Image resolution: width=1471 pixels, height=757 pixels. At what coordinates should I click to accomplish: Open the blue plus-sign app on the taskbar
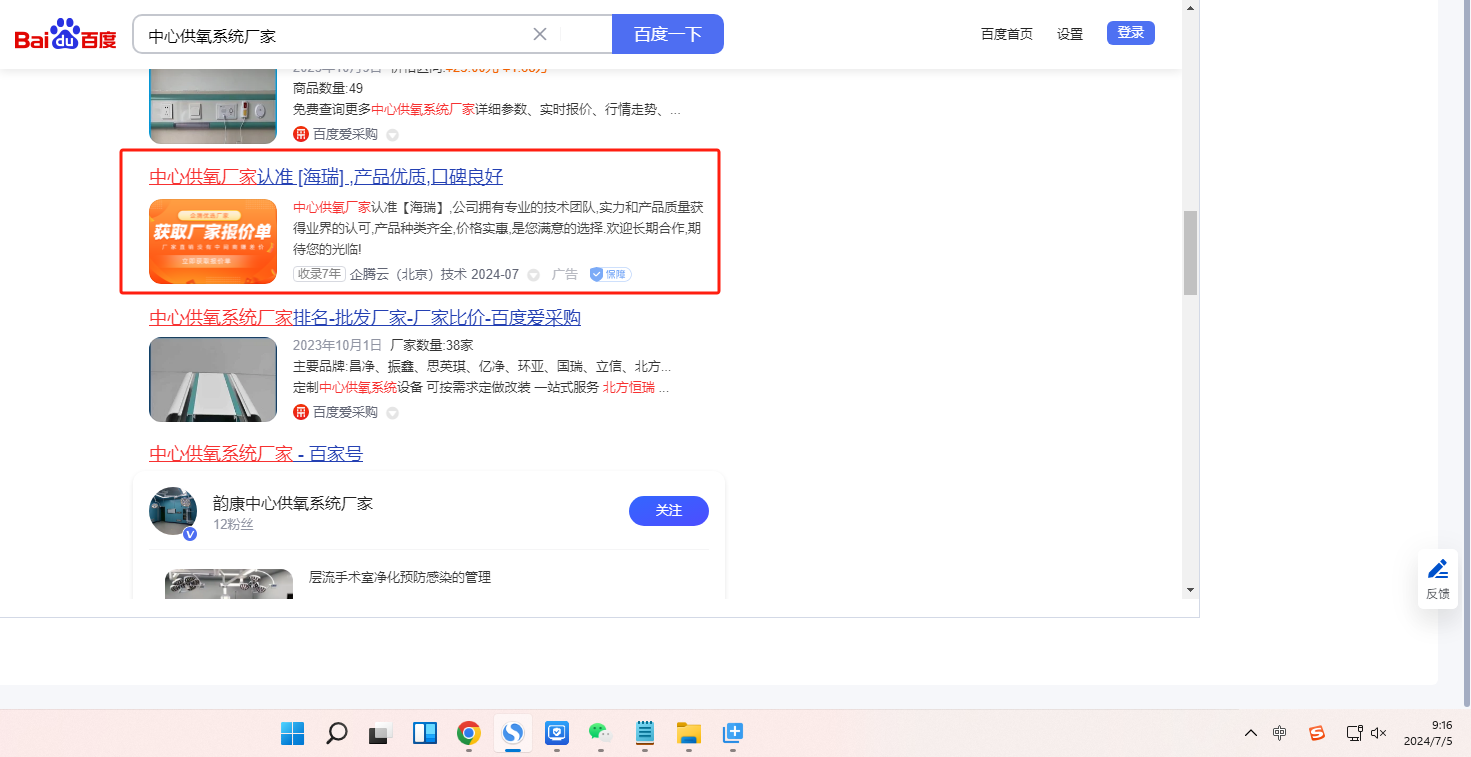tap(733, 733)
